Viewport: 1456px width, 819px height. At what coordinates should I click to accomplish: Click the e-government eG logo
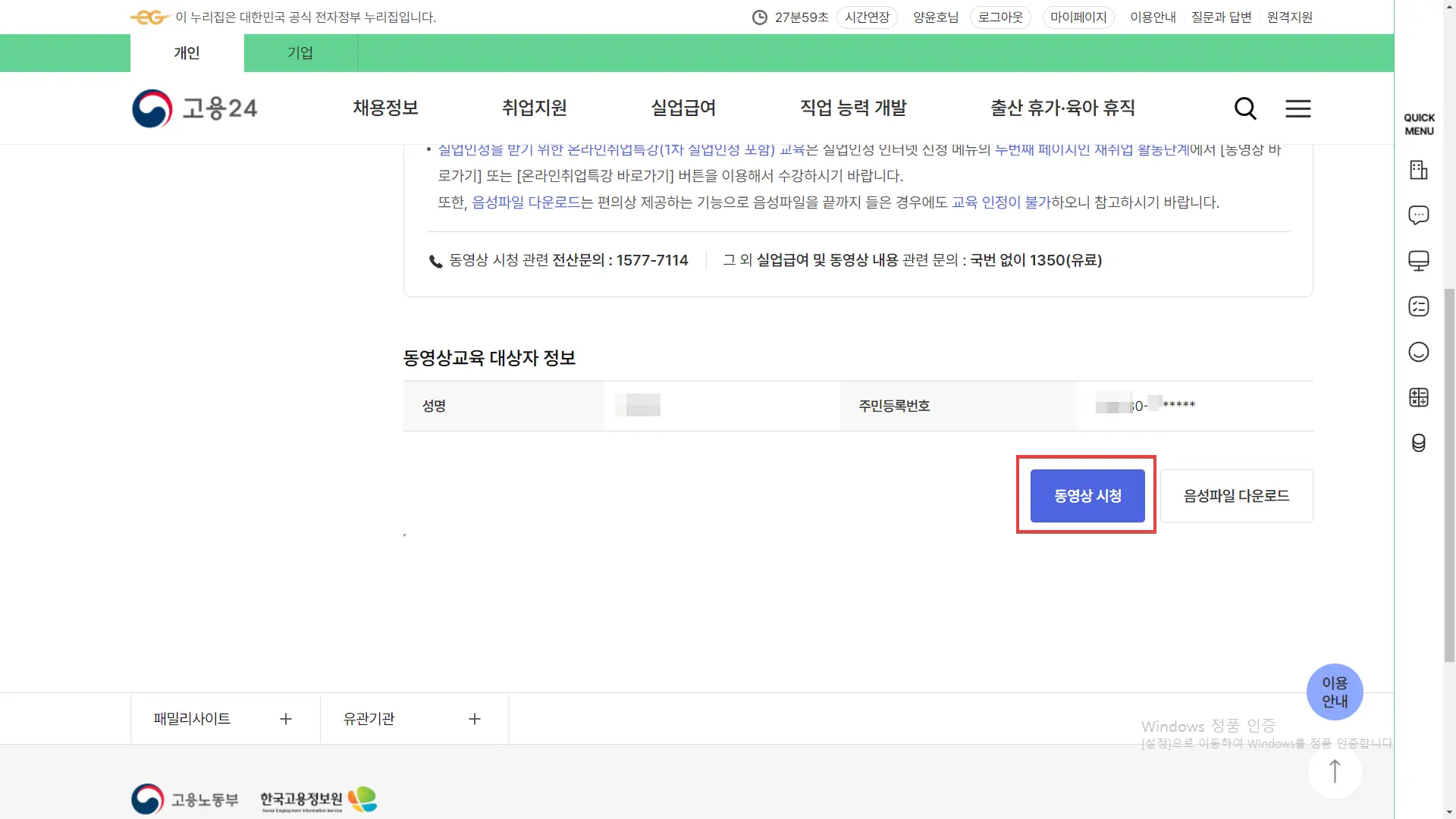coord(149,17)
